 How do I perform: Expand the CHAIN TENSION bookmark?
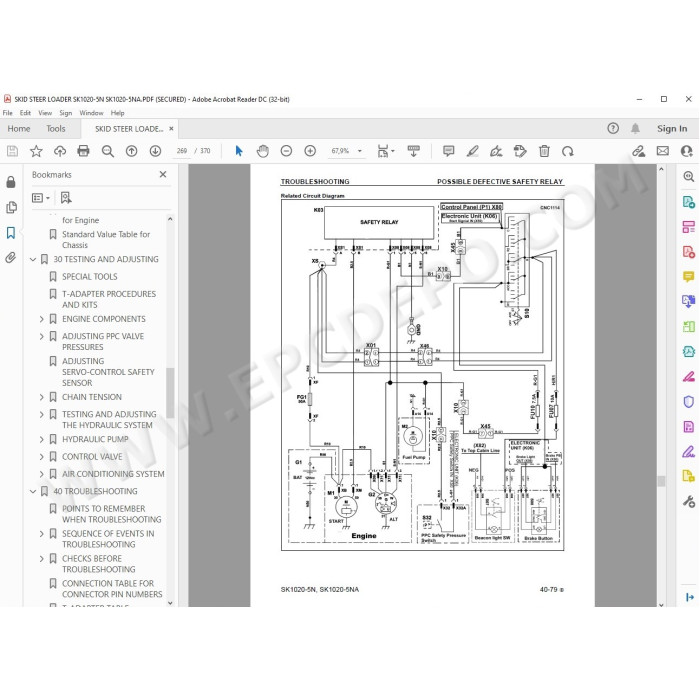tap(42, 397)
